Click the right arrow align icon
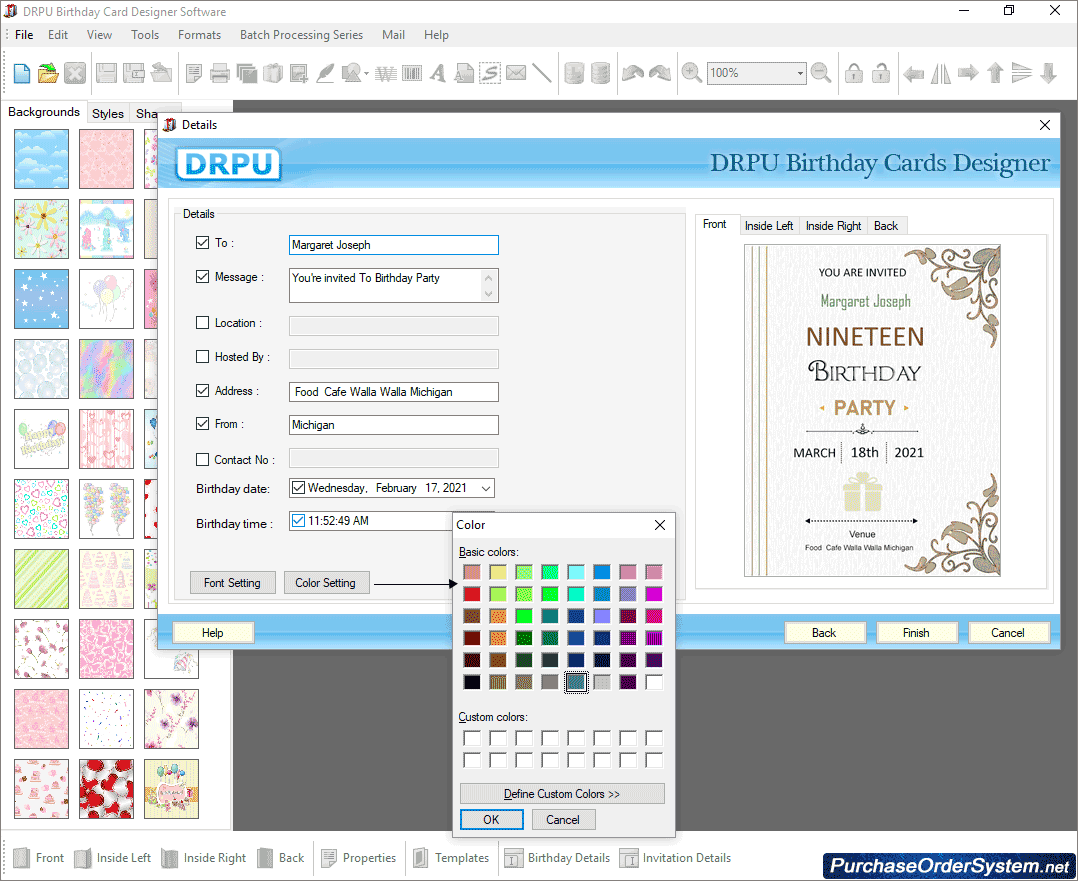The height and width of the screenshot is (881, 1078). click(968, 73)
